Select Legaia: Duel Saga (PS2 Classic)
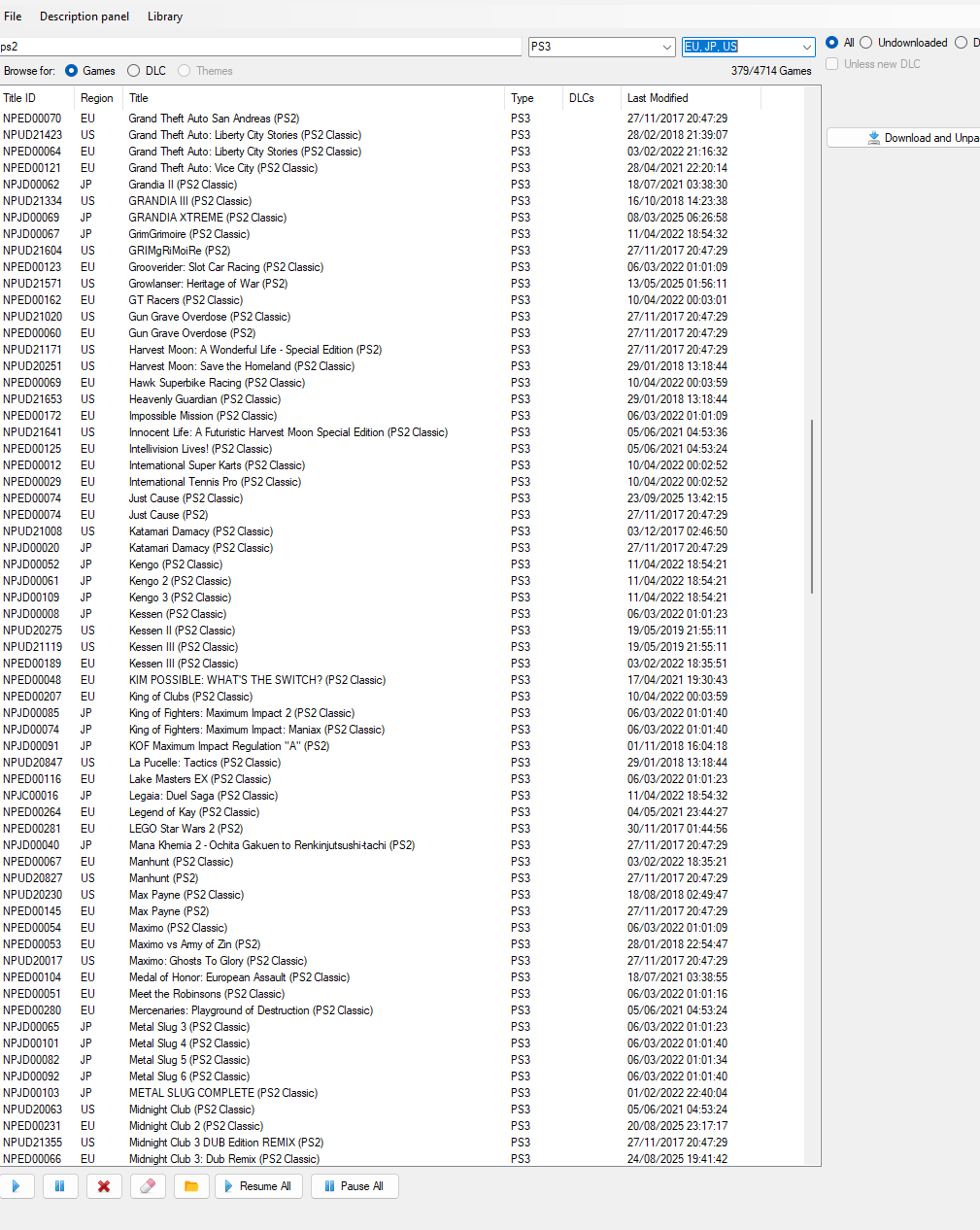The image size is (980, 1230). (403, 796)
